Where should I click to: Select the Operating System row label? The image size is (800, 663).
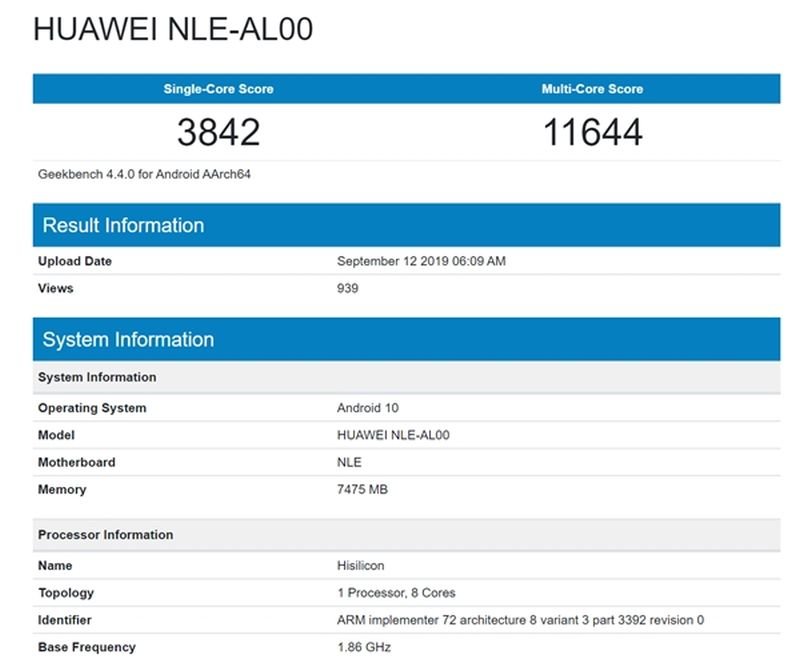point(92,408)
